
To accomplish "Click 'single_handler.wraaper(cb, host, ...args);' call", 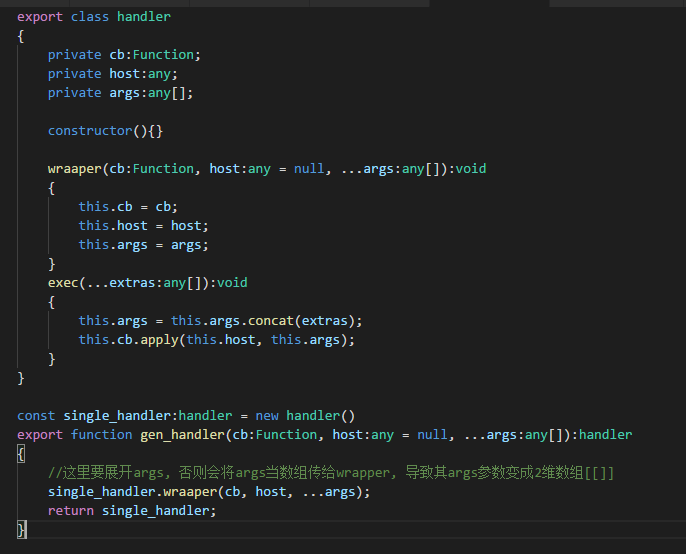I will click(209, 492).
